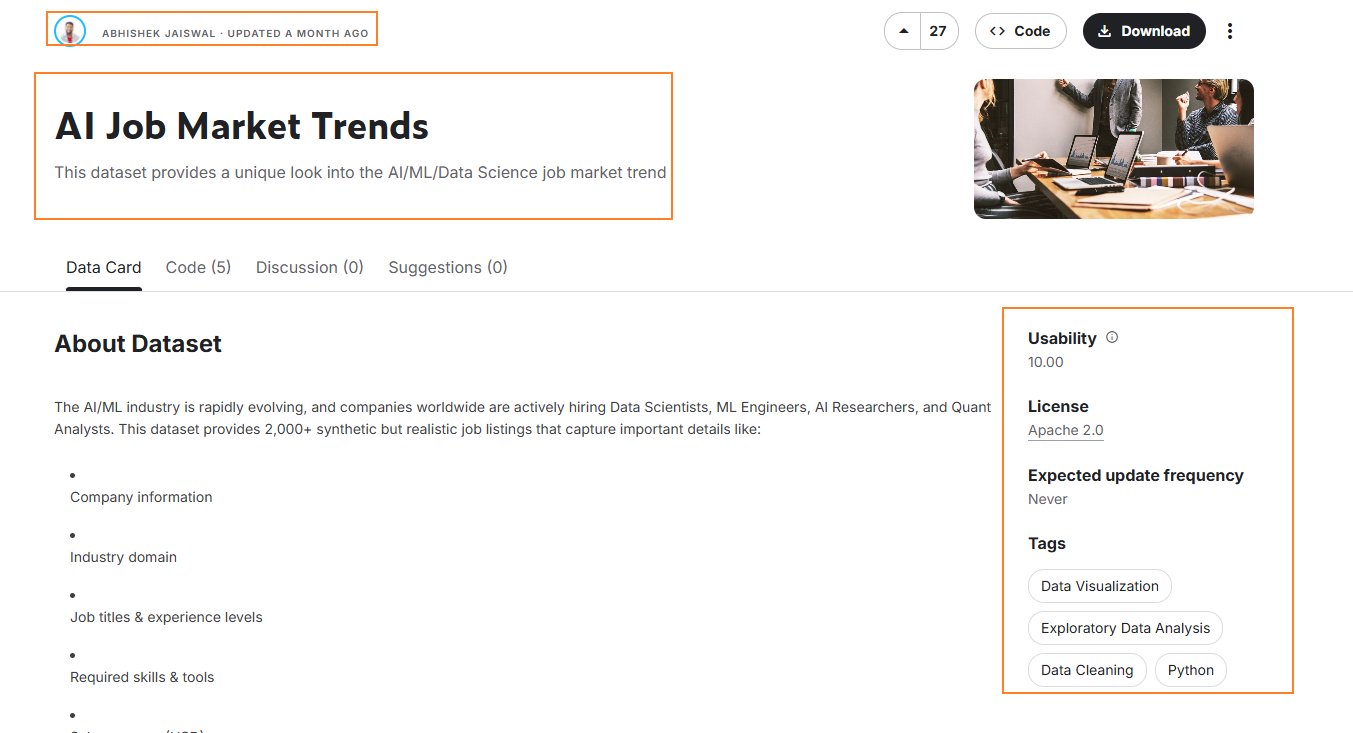Click the Usability info icon

point(1112,338)
